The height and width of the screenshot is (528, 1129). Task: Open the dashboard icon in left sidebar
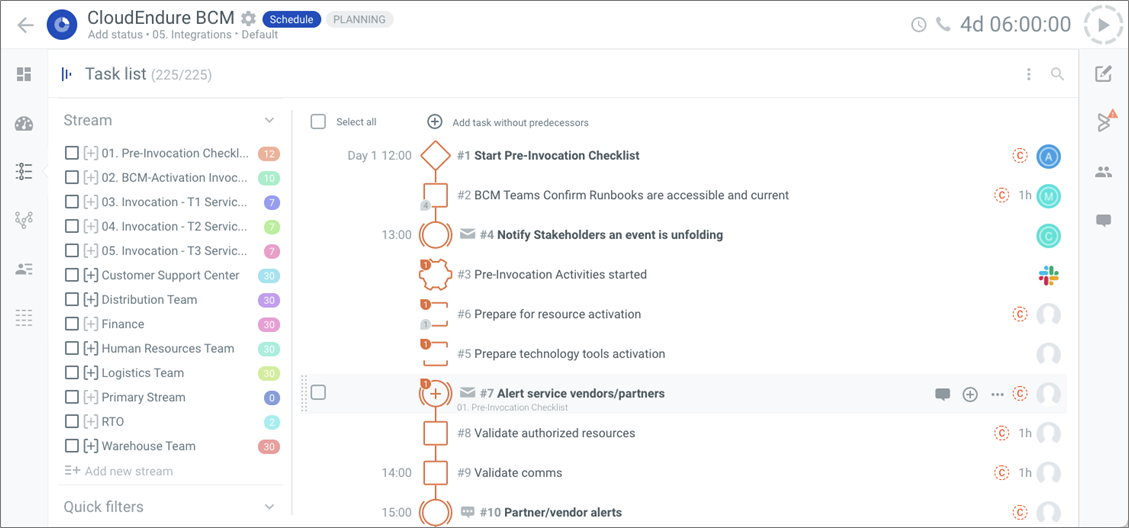pos(24,74)
